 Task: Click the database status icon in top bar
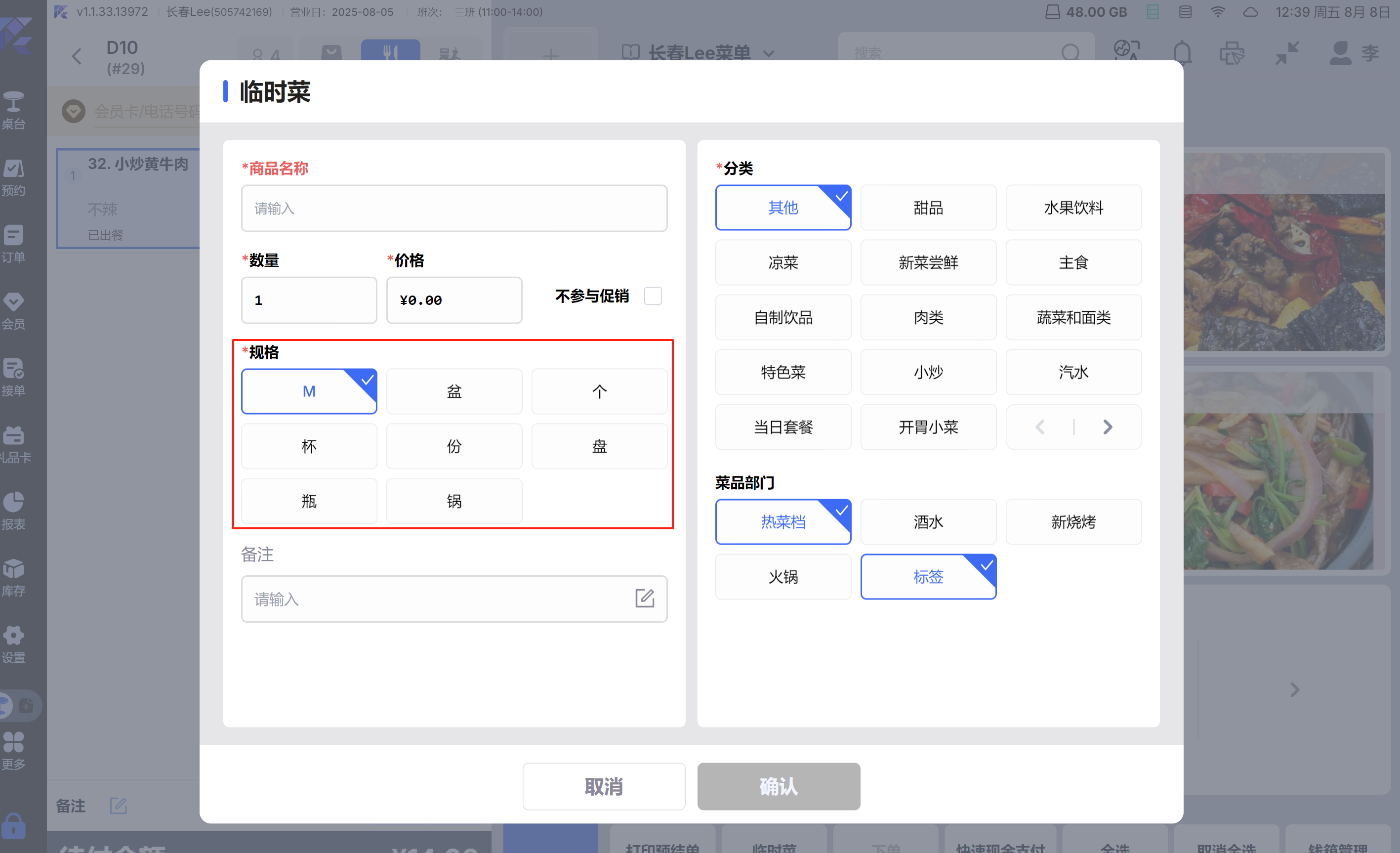1185,12
